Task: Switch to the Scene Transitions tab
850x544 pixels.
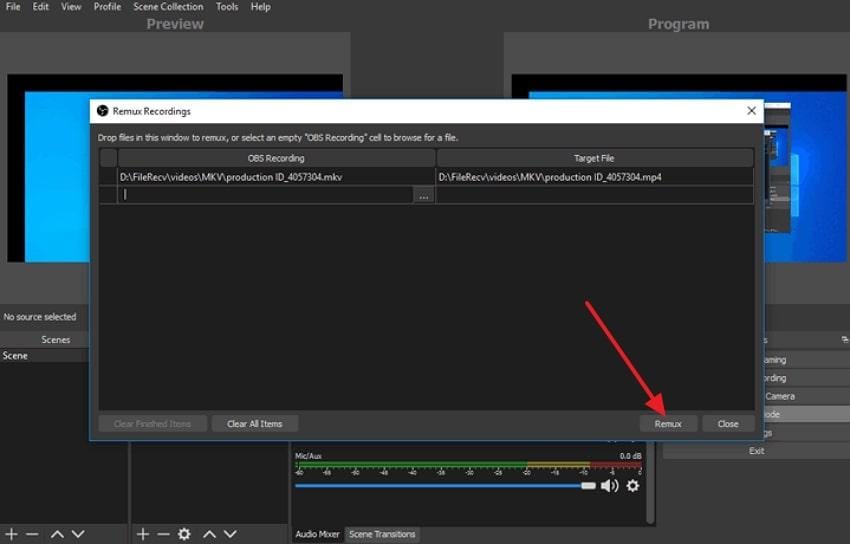Action: [382, 534]
